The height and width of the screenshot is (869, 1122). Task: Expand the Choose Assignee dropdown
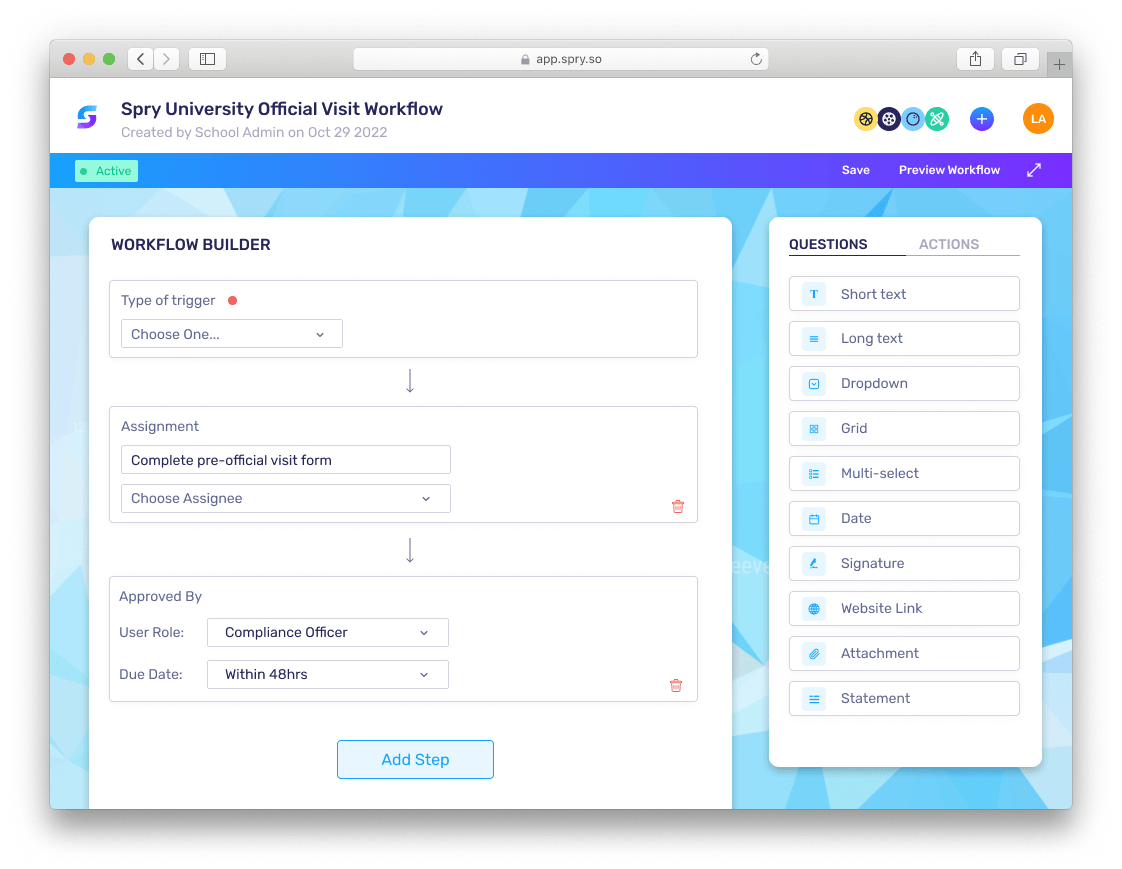[x=285, y=498]
